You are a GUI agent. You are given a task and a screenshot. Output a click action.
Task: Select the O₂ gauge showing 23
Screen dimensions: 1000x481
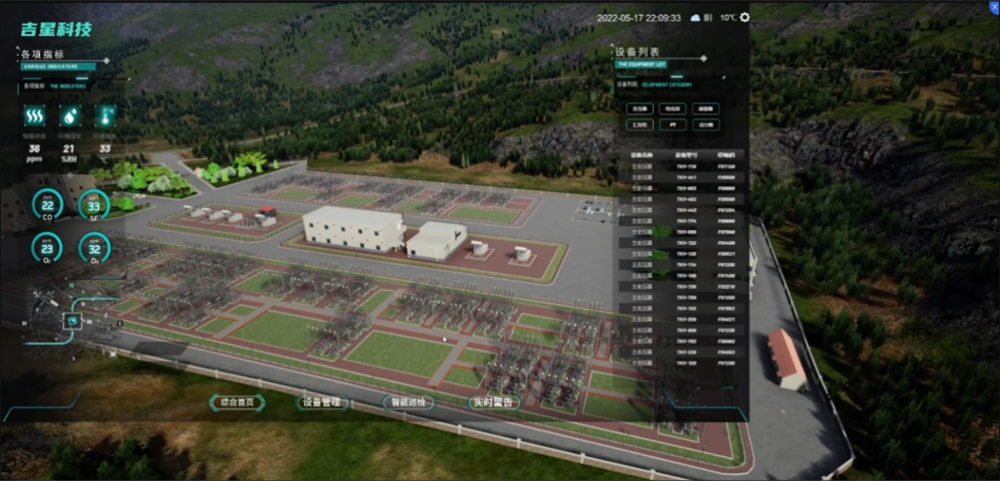click(47, 248)
